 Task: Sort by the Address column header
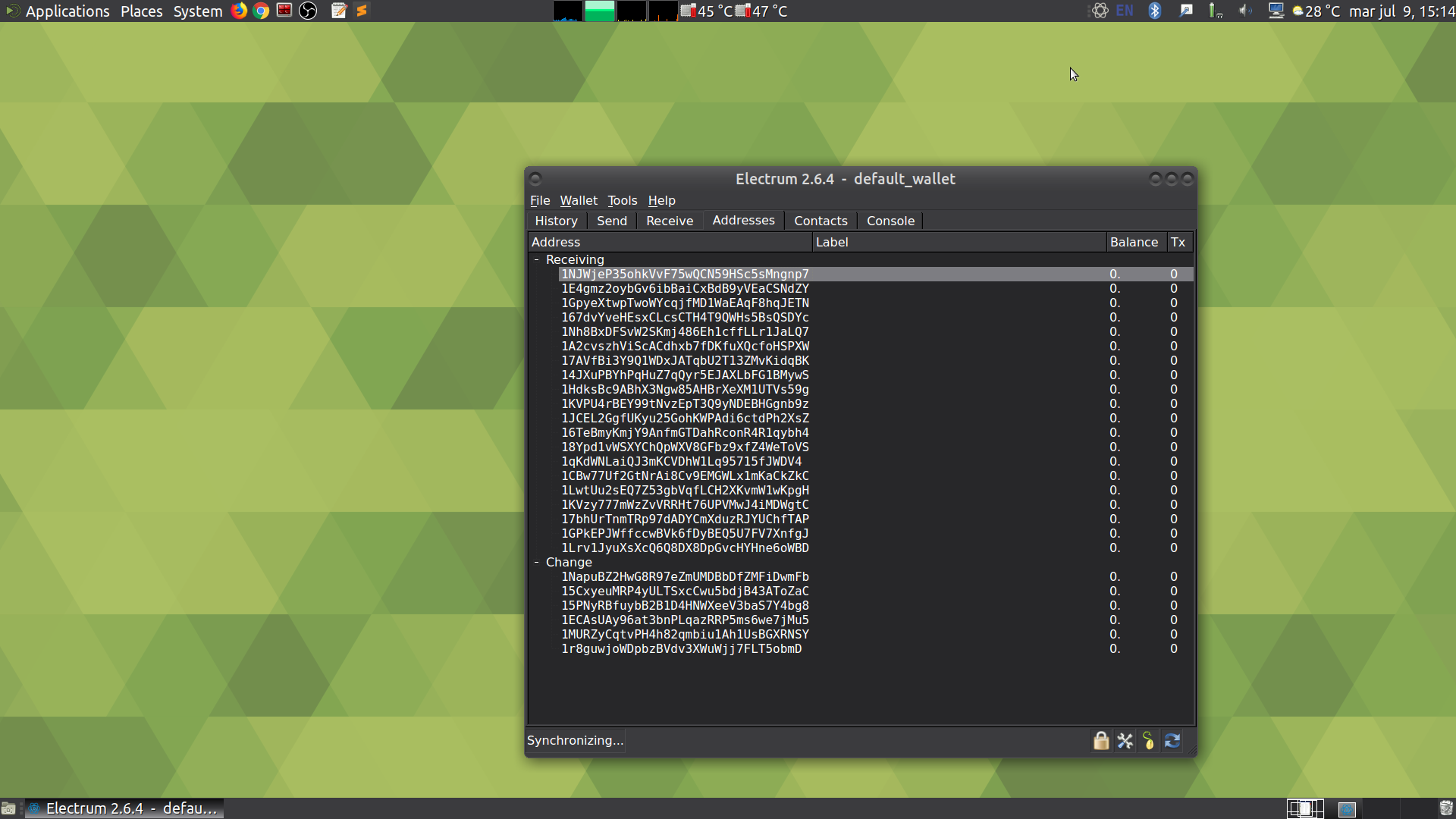(670, 242)
